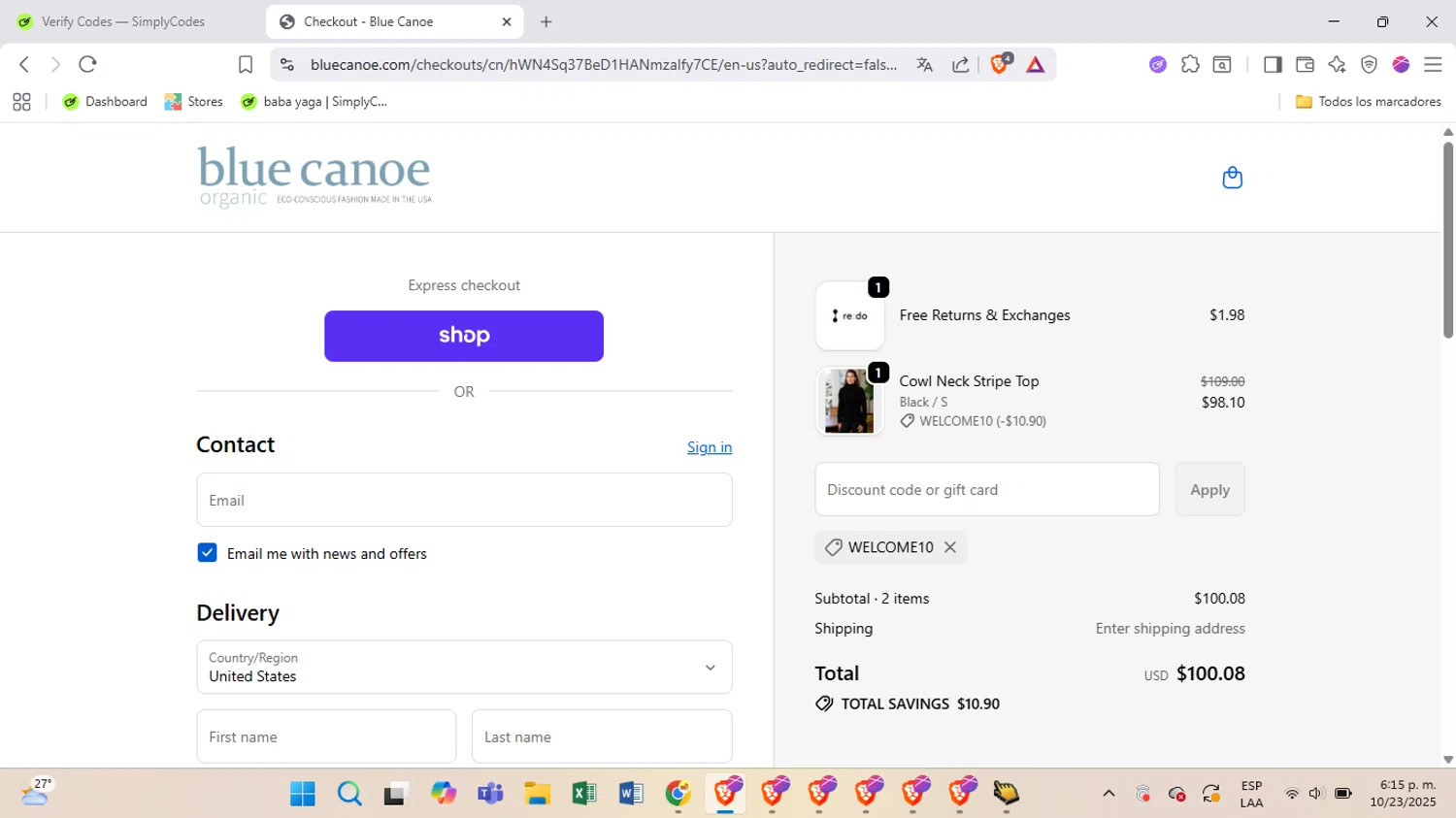Click the Shop Pay express checkout button
The width and height of the screenshot is (1456, 818).
464,336
